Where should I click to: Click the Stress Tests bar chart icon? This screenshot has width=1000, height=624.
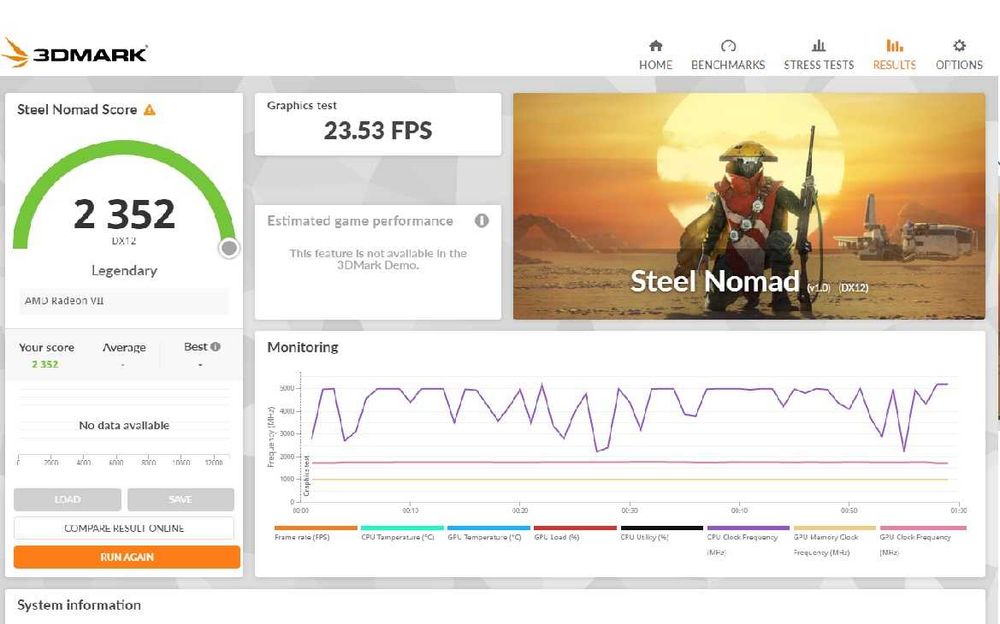pos(819,46)
